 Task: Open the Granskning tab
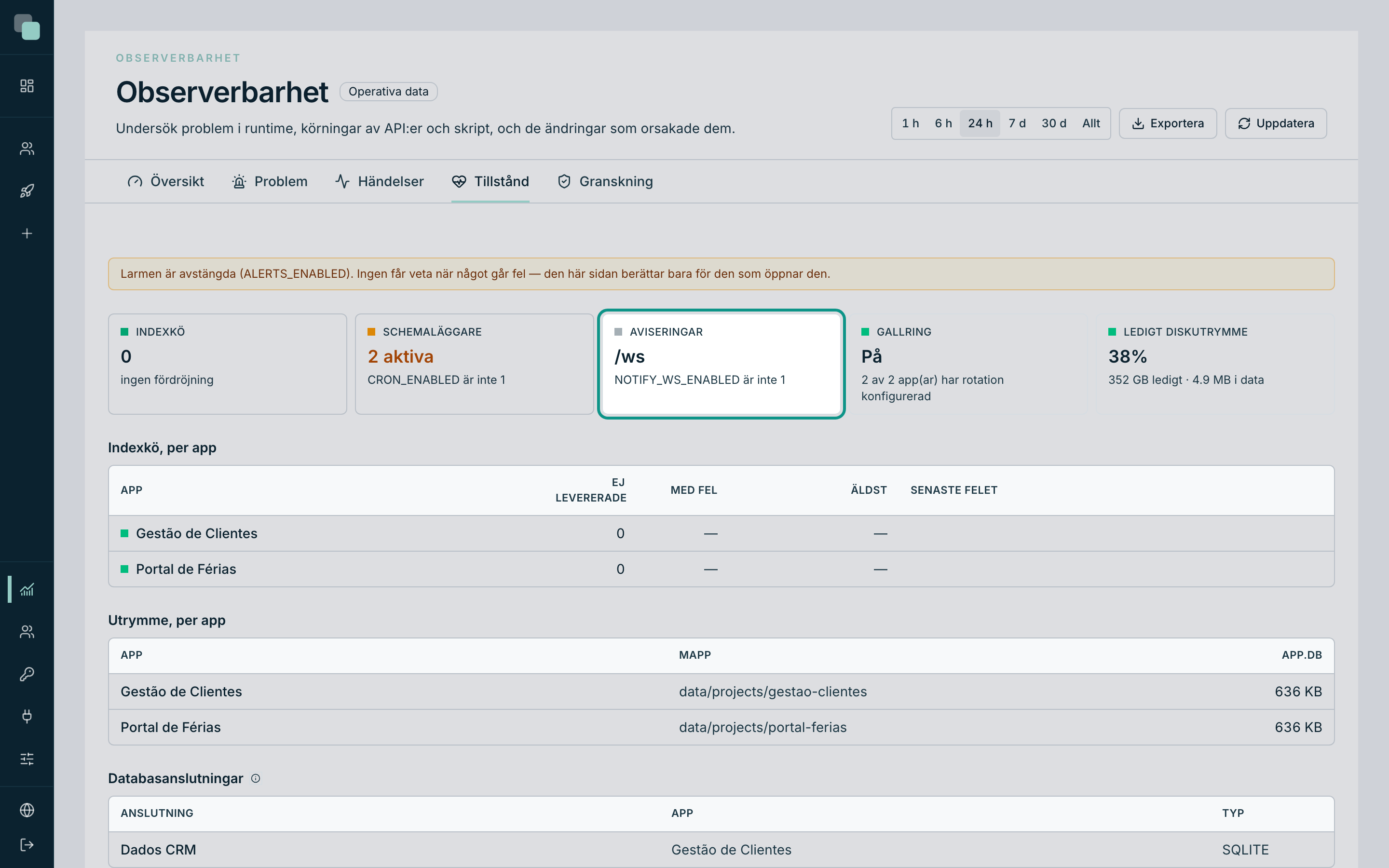(605, 181)
